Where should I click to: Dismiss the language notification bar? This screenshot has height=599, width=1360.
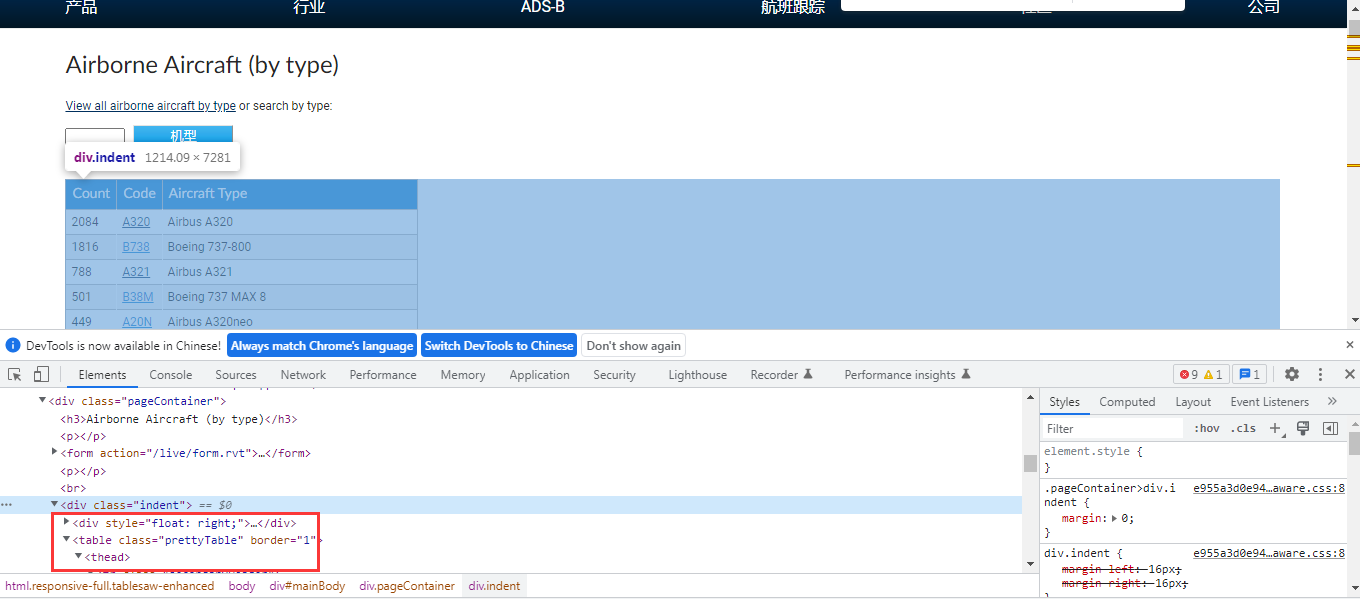click(1349, 344)
